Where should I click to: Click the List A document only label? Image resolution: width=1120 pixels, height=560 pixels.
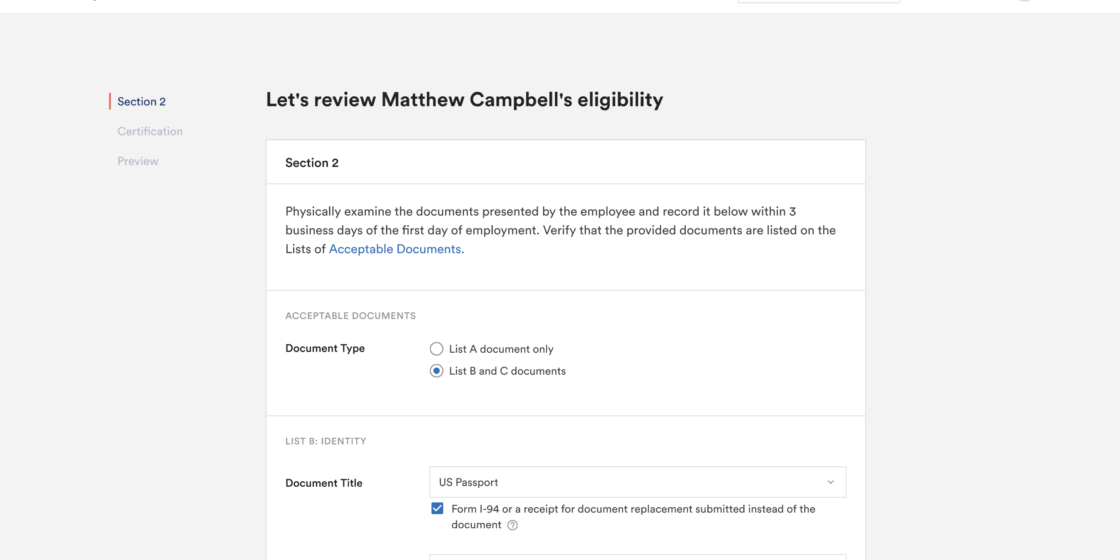click(x=501, y=349)
